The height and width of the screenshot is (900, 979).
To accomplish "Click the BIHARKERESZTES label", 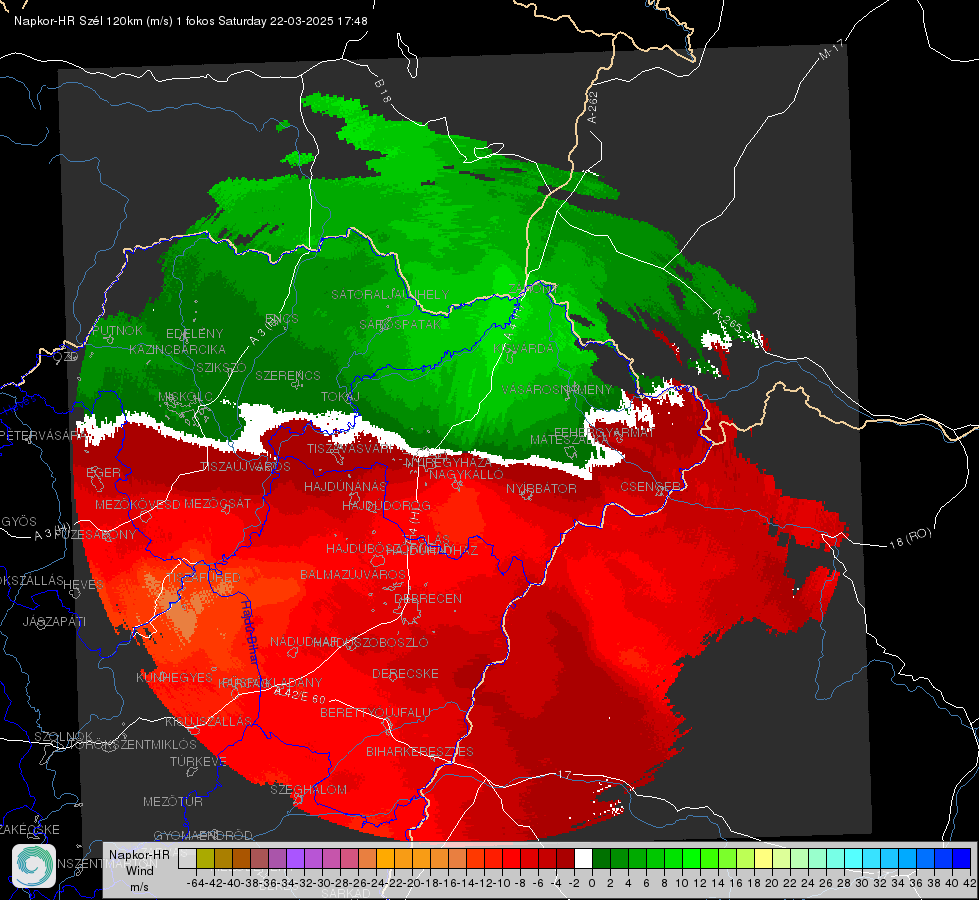I will pos(420,751).
